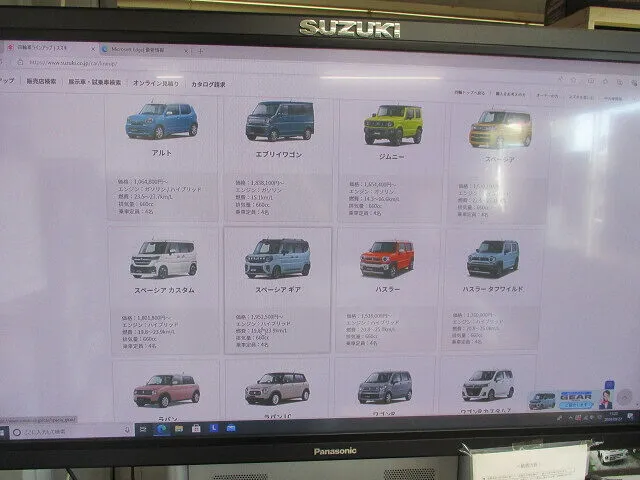Click the browser favorites star icon
The image size is (640, 480).
573,80
